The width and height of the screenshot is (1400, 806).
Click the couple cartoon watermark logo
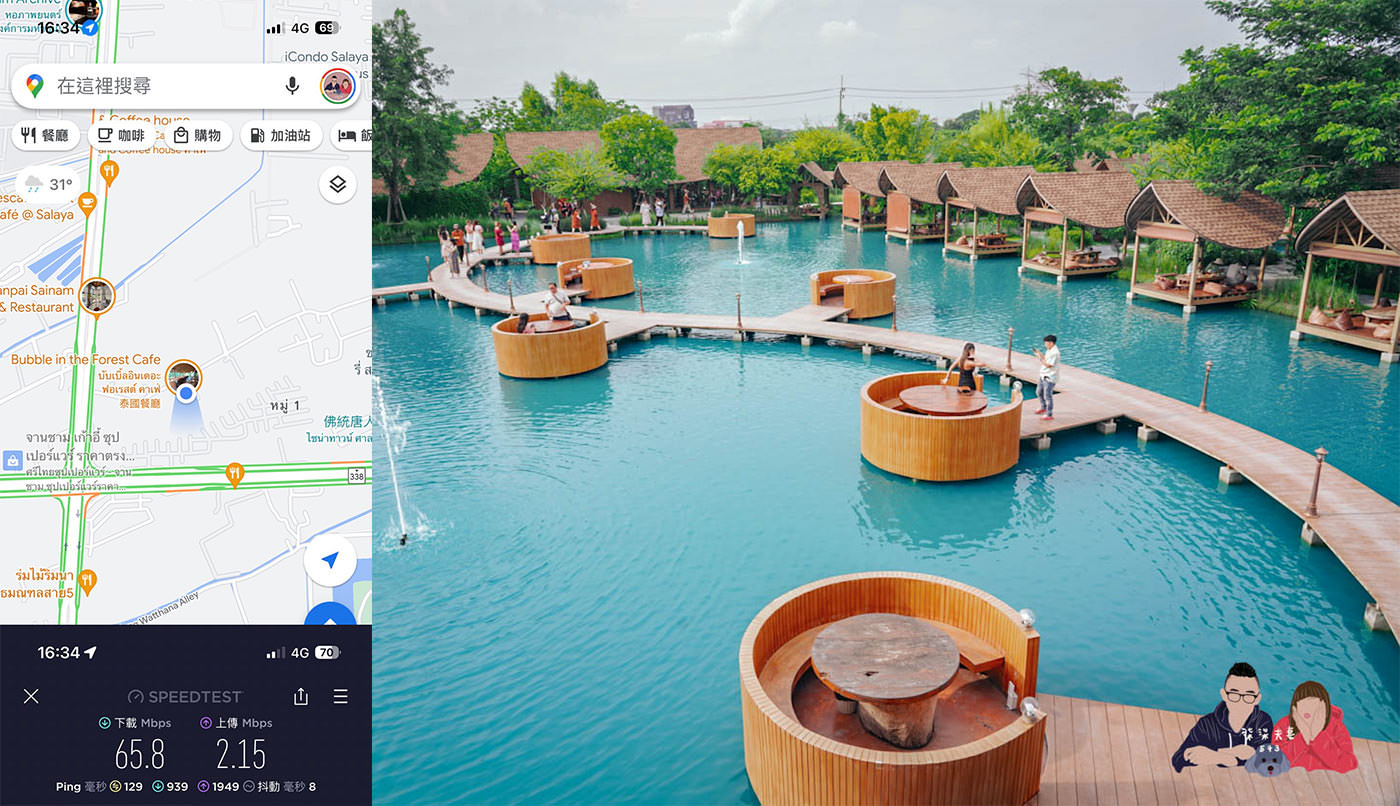coord(1264,722)
